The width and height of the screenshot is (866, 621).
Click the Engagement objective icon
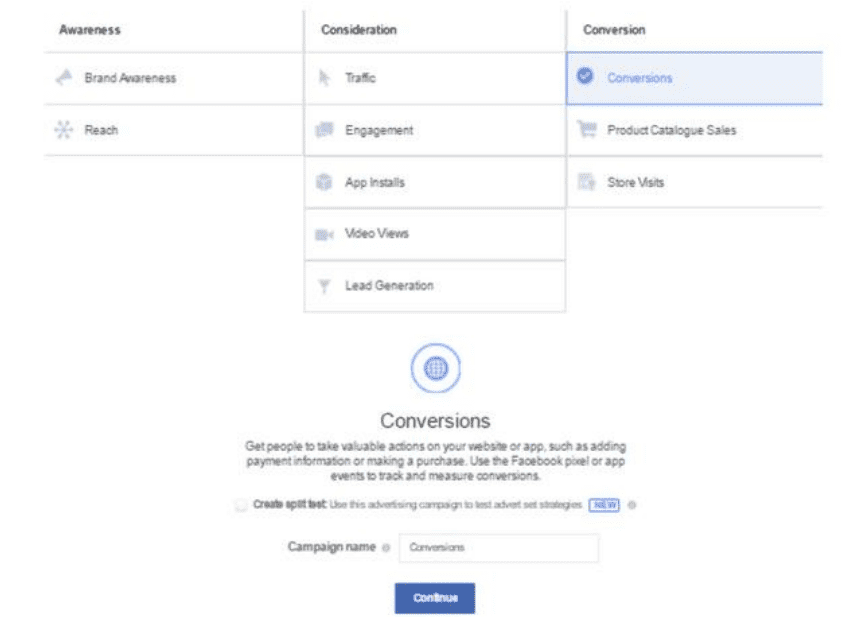324,130
